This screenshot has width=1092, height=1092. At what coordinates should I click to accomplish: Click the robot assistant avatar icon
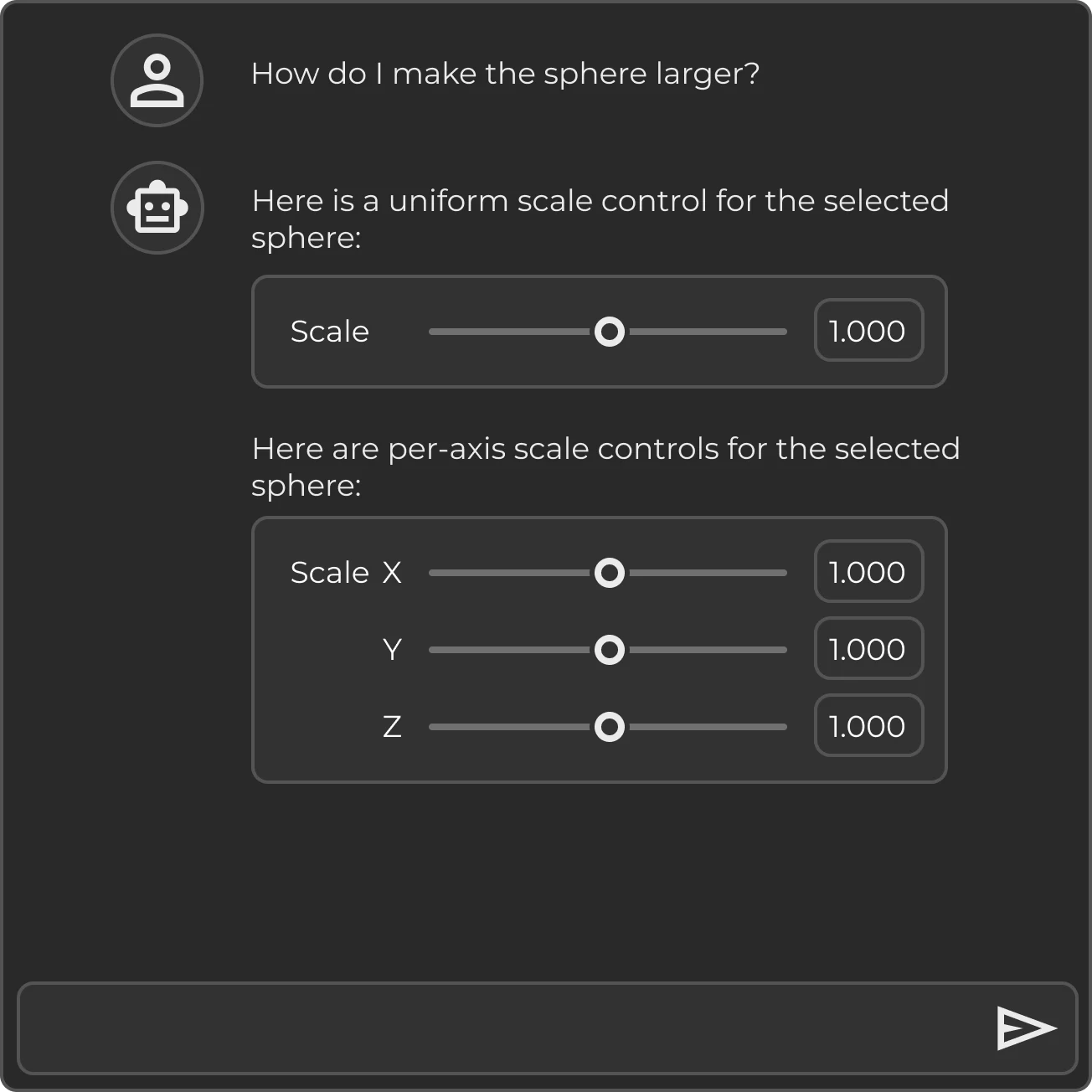[x=157, y=208]
